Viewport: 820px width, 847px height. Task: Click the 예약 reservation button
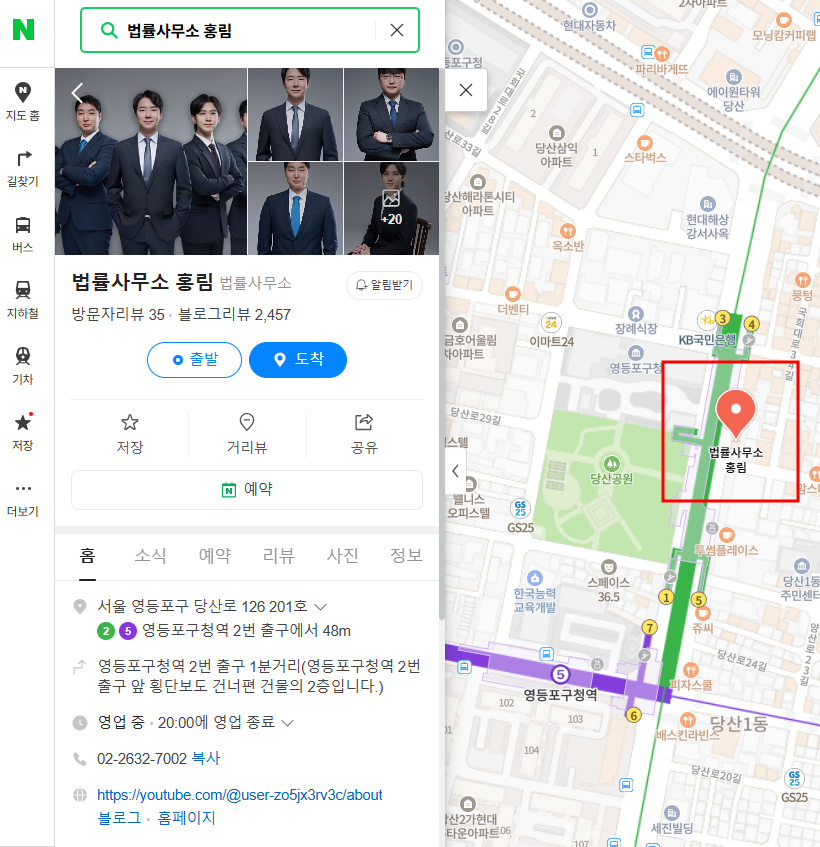[x=247, y=490]
